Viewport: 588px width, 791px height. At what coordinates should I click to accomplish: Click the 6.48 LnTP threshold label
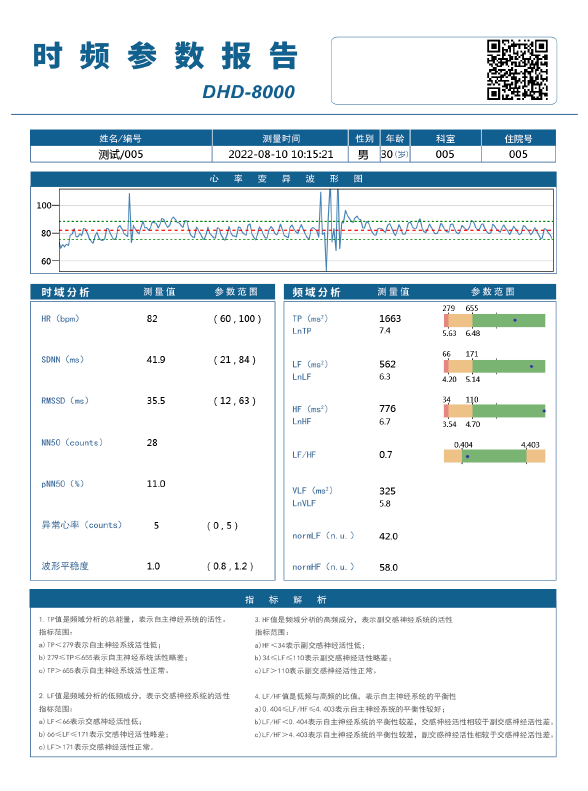pyautogui.click(x=473, y=333)
